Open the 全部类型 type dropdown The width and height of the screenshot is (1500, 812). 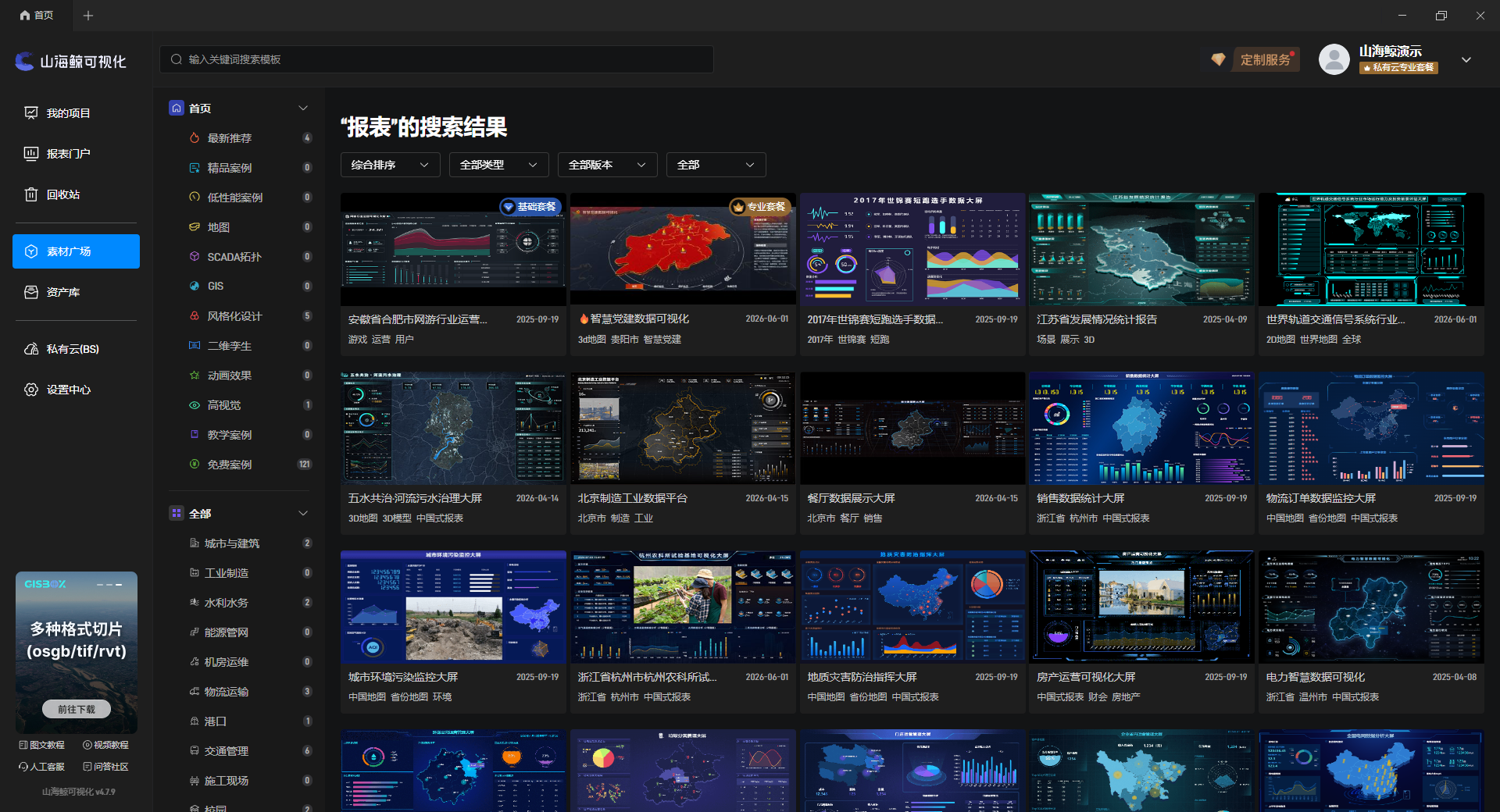(498, 165)
